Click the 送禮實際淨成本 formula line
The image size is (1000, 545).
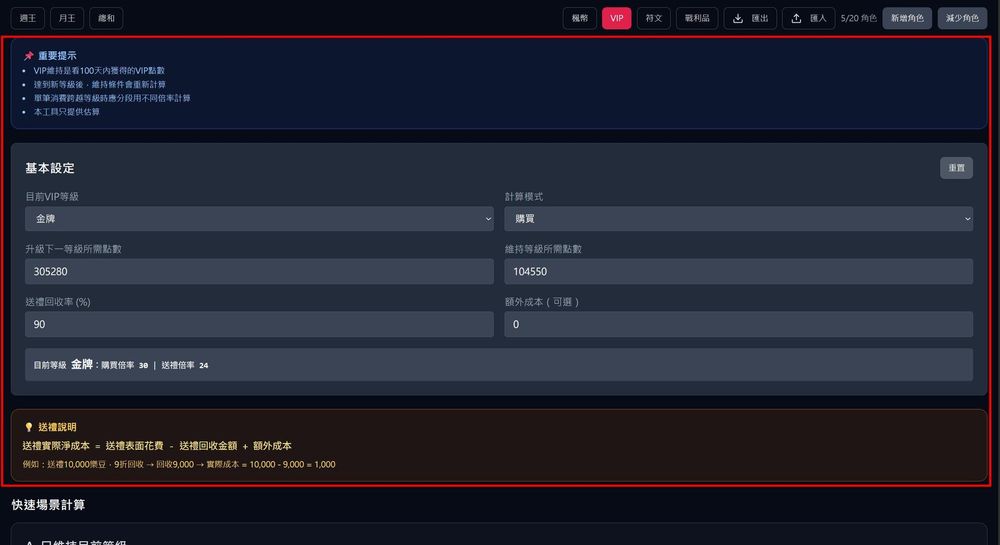point(157,446)
